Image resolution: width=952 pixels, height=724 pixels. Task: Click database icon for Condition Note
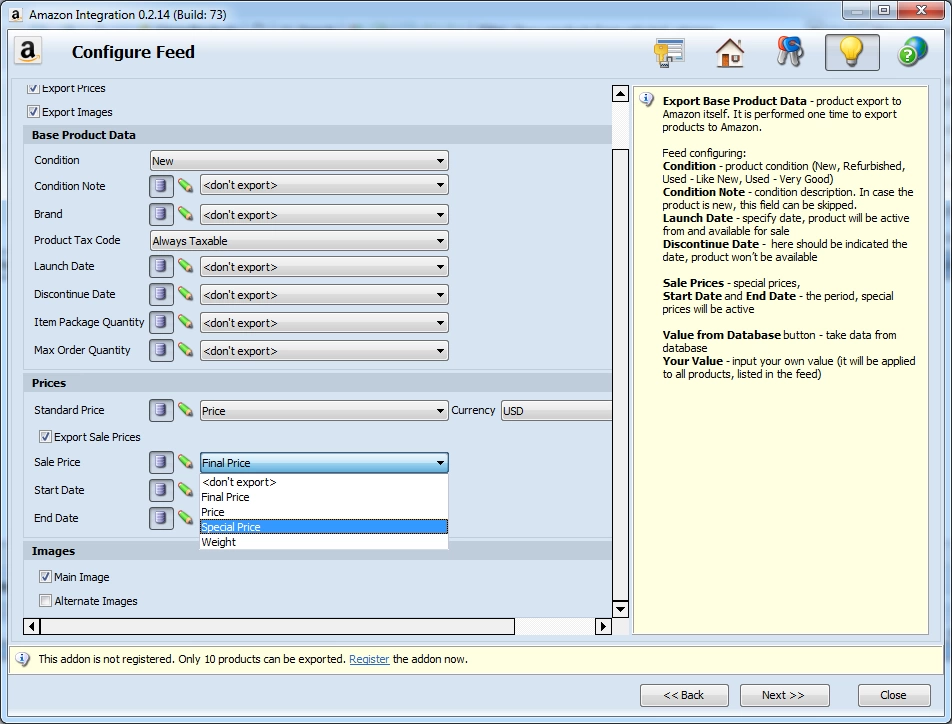[161, 185]
